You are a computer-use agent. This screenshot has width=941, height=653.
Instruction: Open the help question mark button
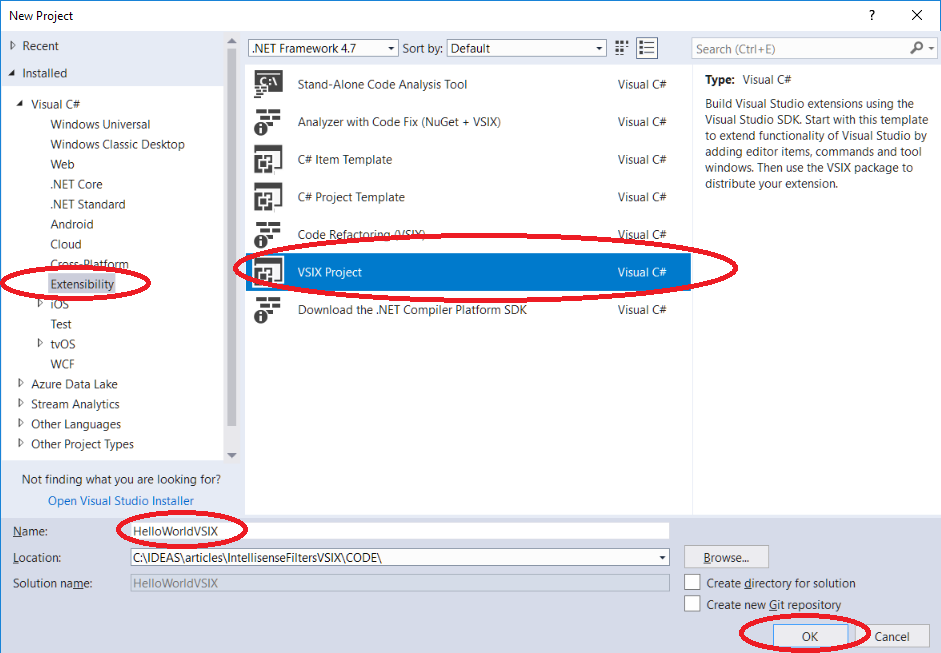tap(872, 16)
